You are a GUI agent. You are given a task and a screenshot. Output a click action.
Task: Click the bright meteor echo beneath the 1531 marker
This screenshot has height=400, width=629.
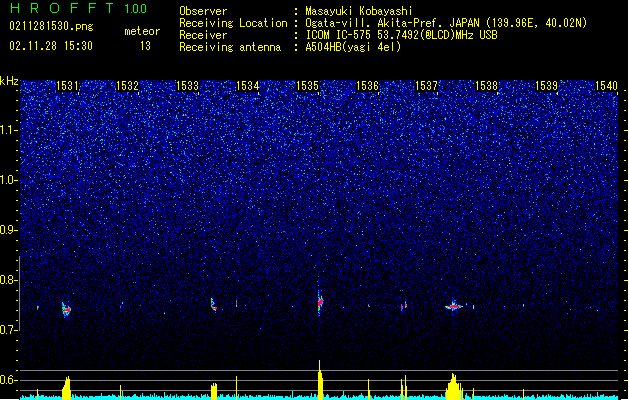[66, 309]
